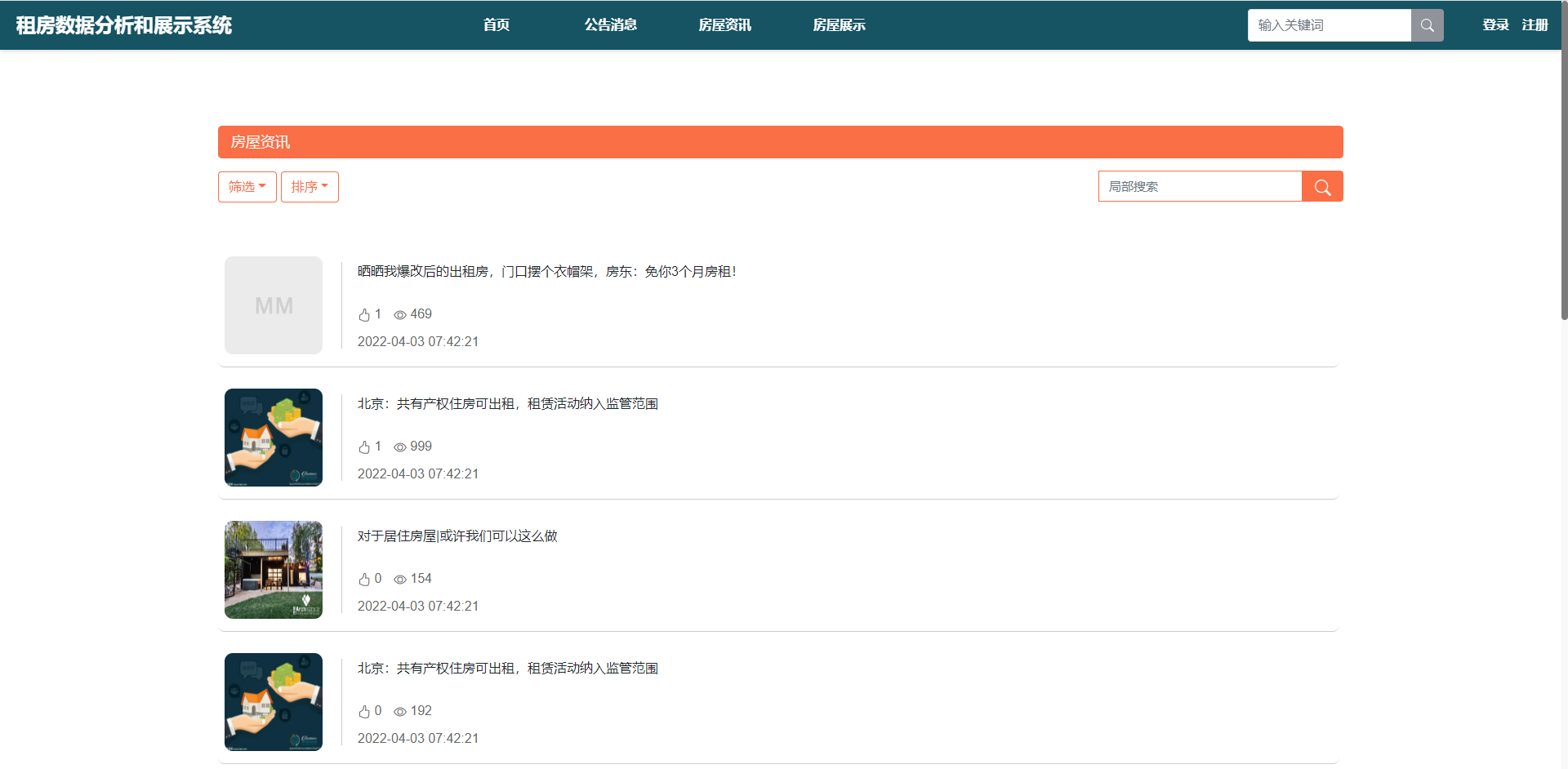This screenshot has width=1568, height=769.
Task: Open the 筛选 filter dropdown
Action: point(247,186)
